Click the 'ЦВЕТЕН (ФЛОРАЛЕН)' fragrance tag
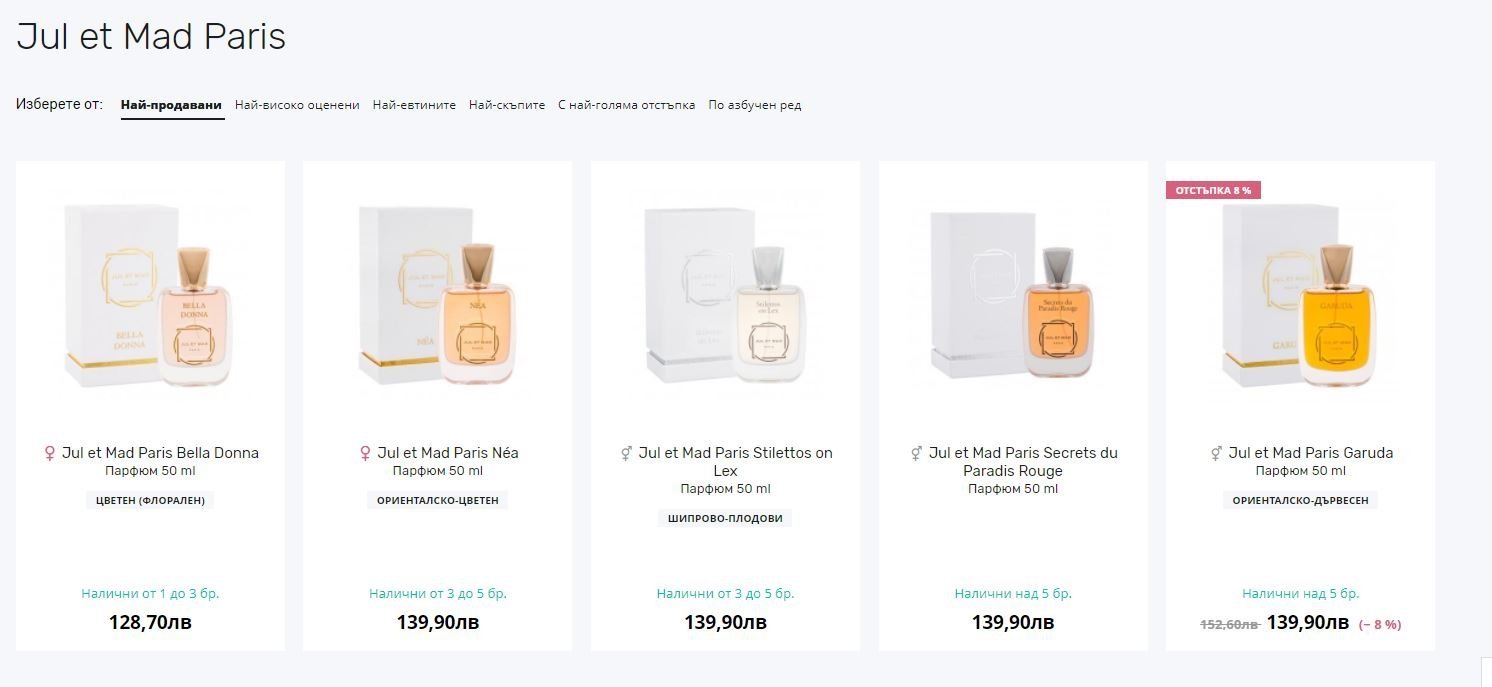This screenshot has width=1492, height=687. click(x=150, y=500)
